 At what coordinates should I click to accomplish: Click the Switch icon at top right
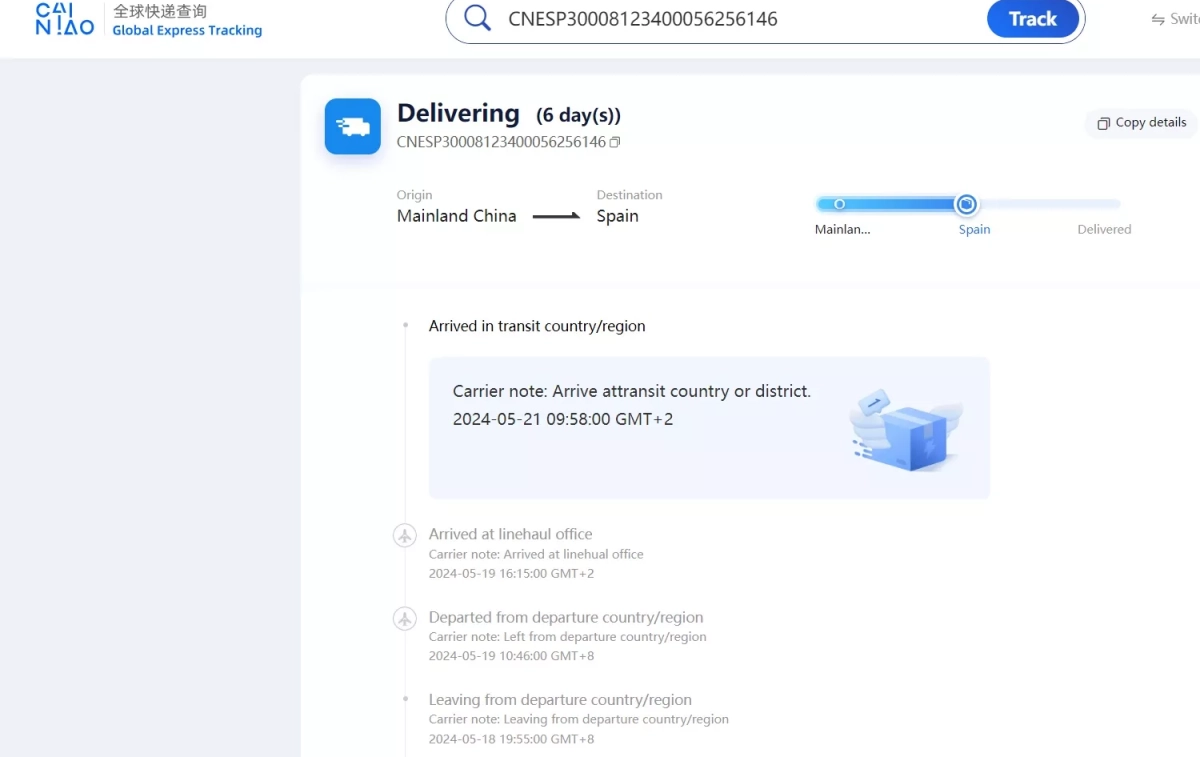pos(1158,19)
